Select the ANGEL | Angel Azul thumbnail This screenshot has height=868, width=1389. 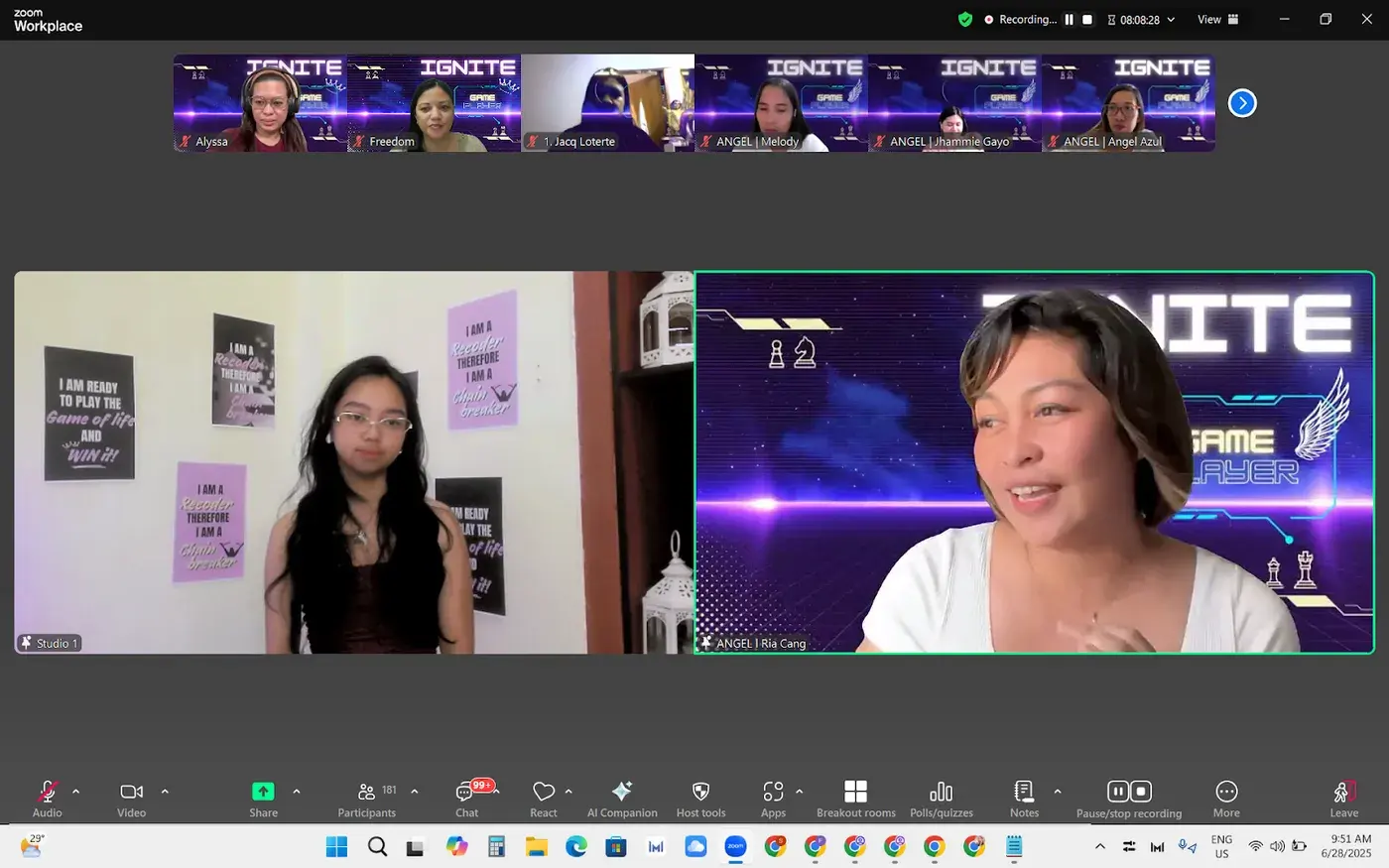[1128, 103]
